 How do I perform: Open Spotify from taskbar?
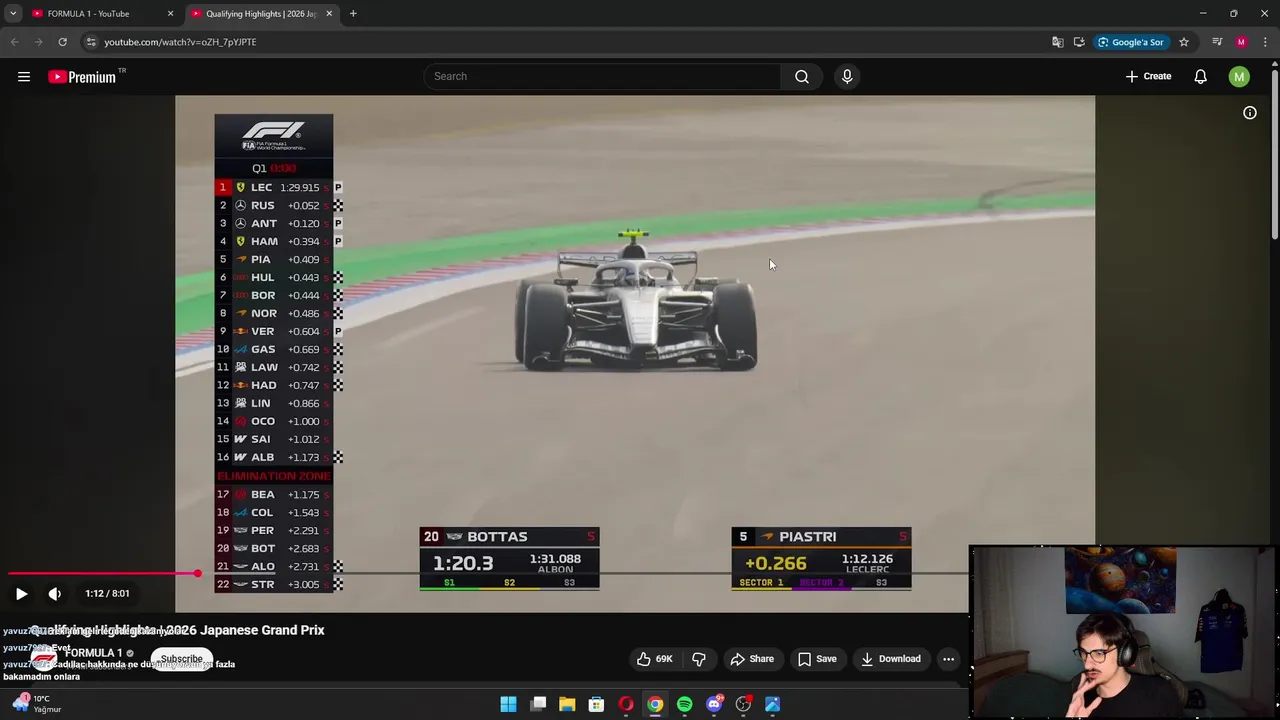pos(684,704)
